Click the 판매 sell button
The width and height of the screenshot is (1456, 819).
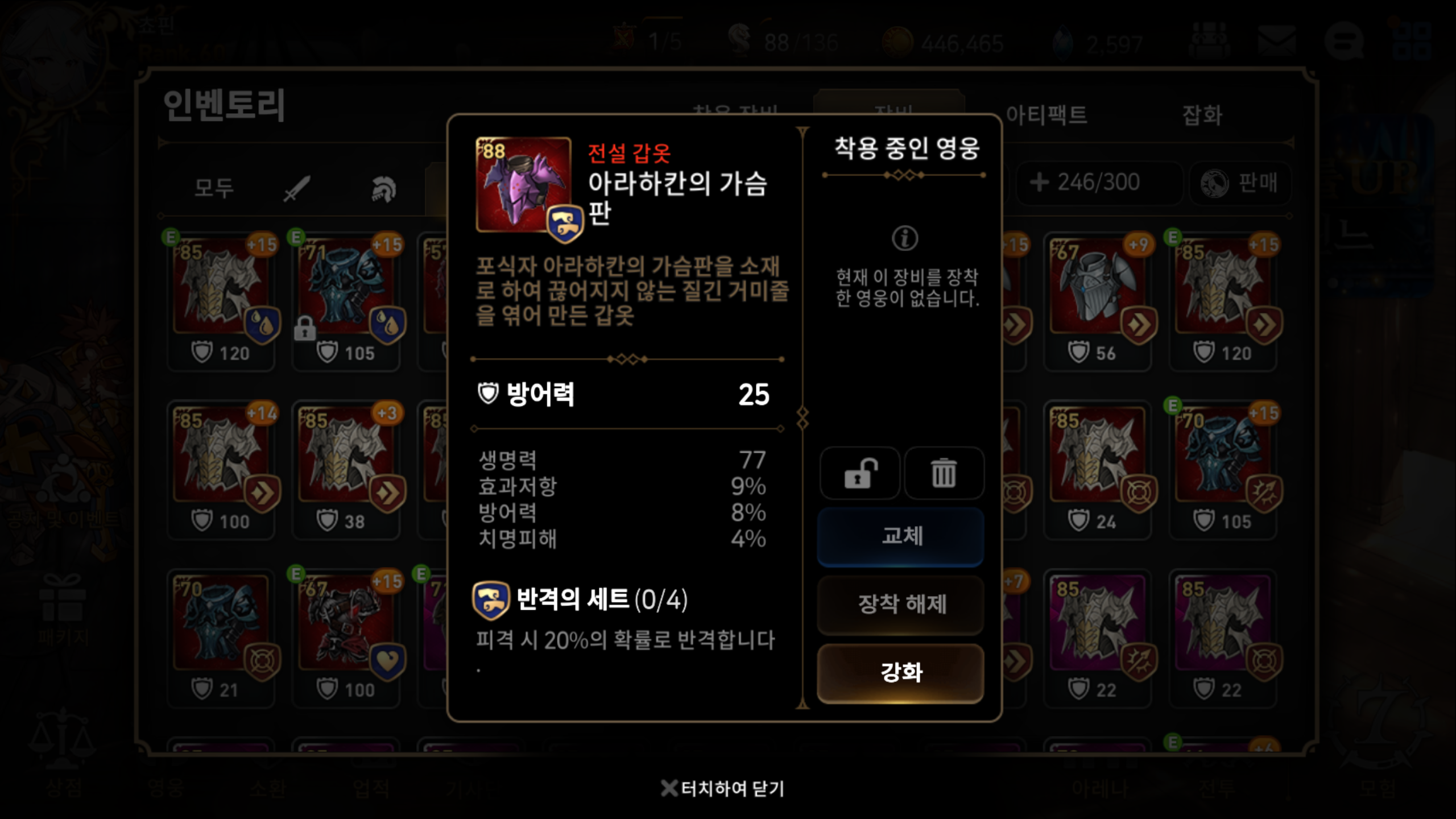pos(1240,183)
